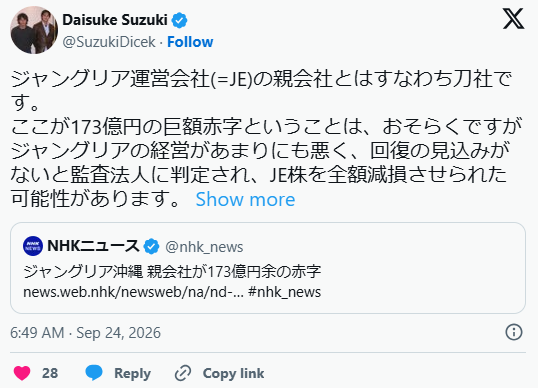Open the NHKニュース account name
Screen dimensions: 538x388
coord(93,246)
